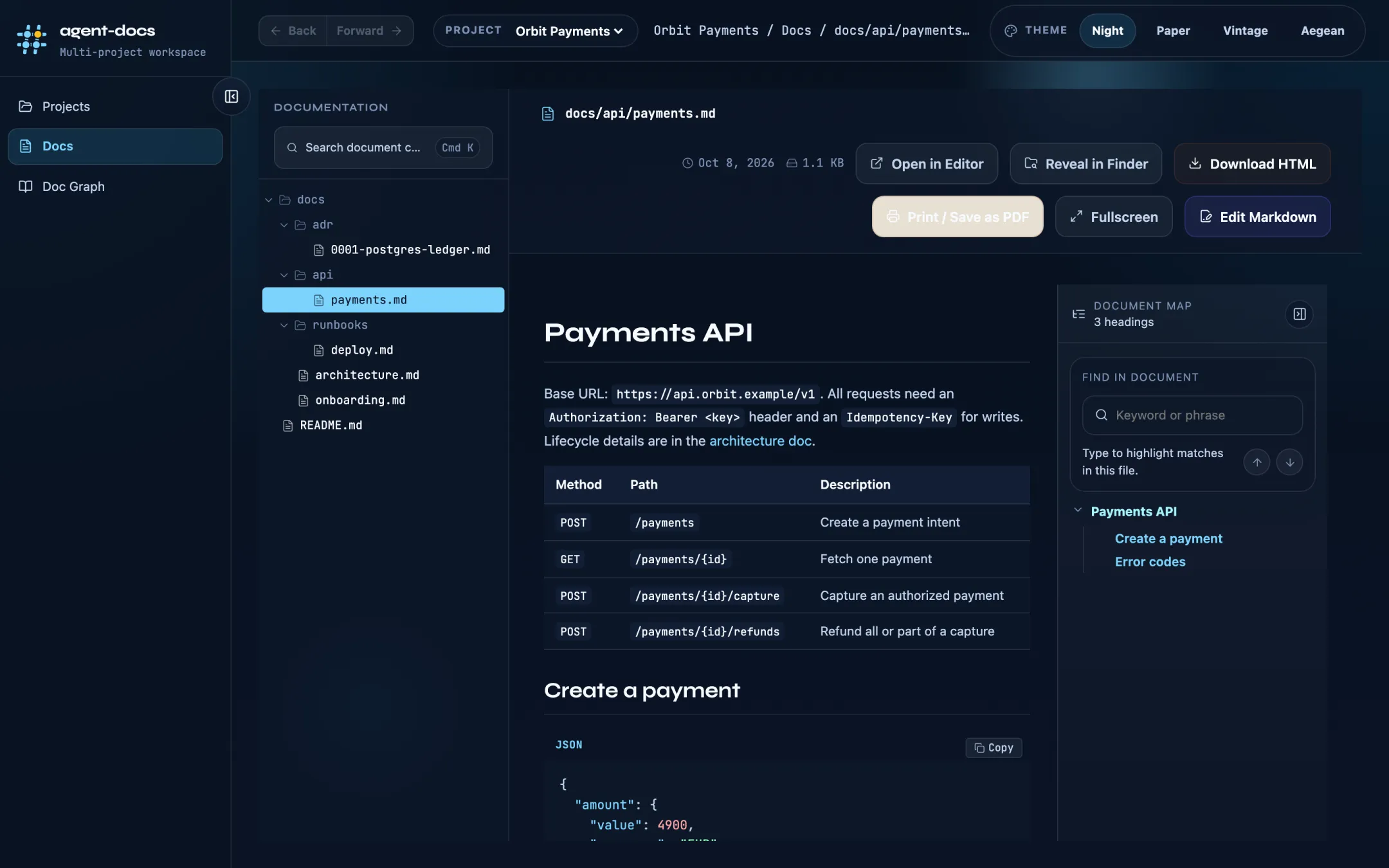Click Print / Save as PDF button

click(958, 217)
